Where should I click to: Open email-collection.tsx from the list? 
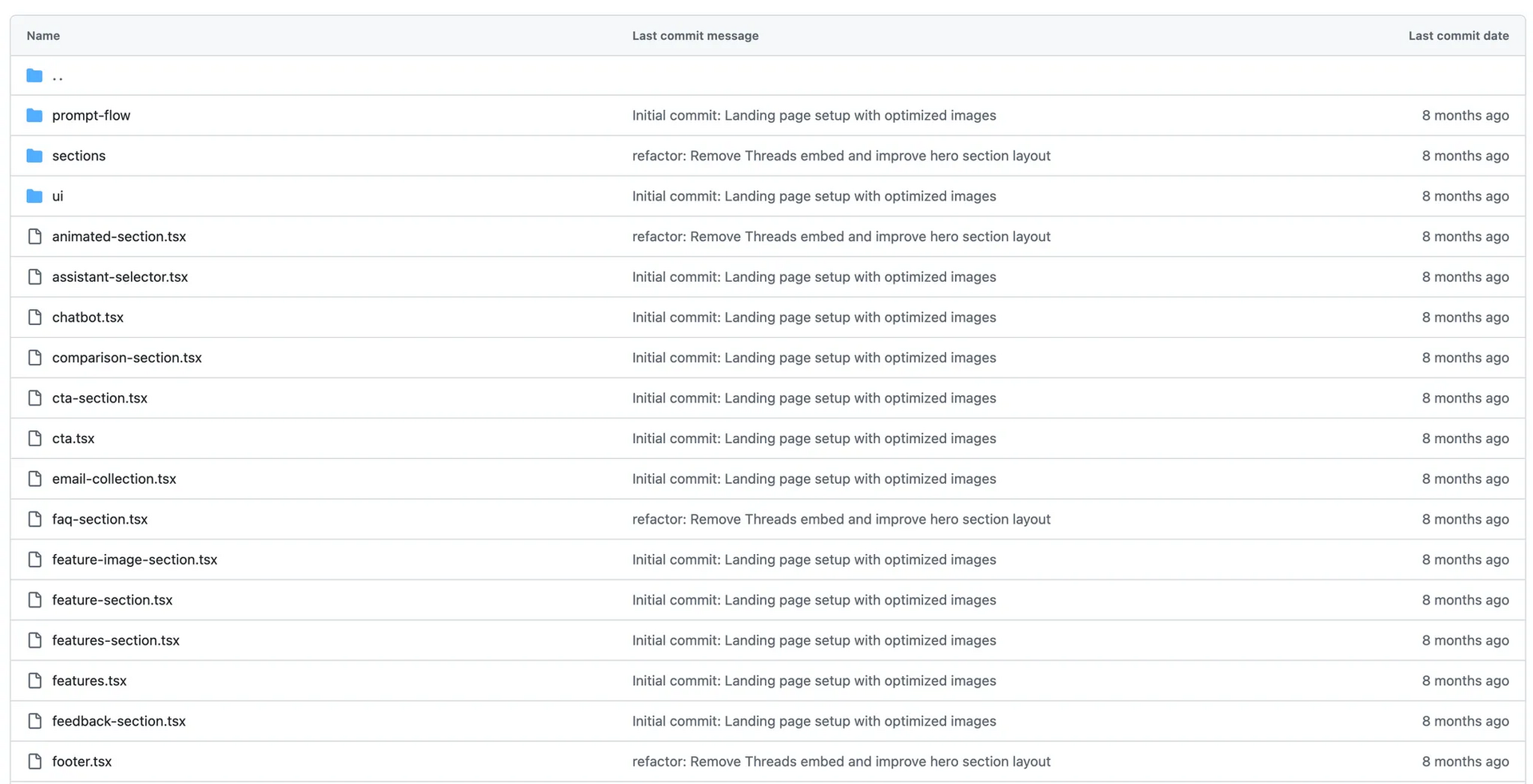pos(114,479)
